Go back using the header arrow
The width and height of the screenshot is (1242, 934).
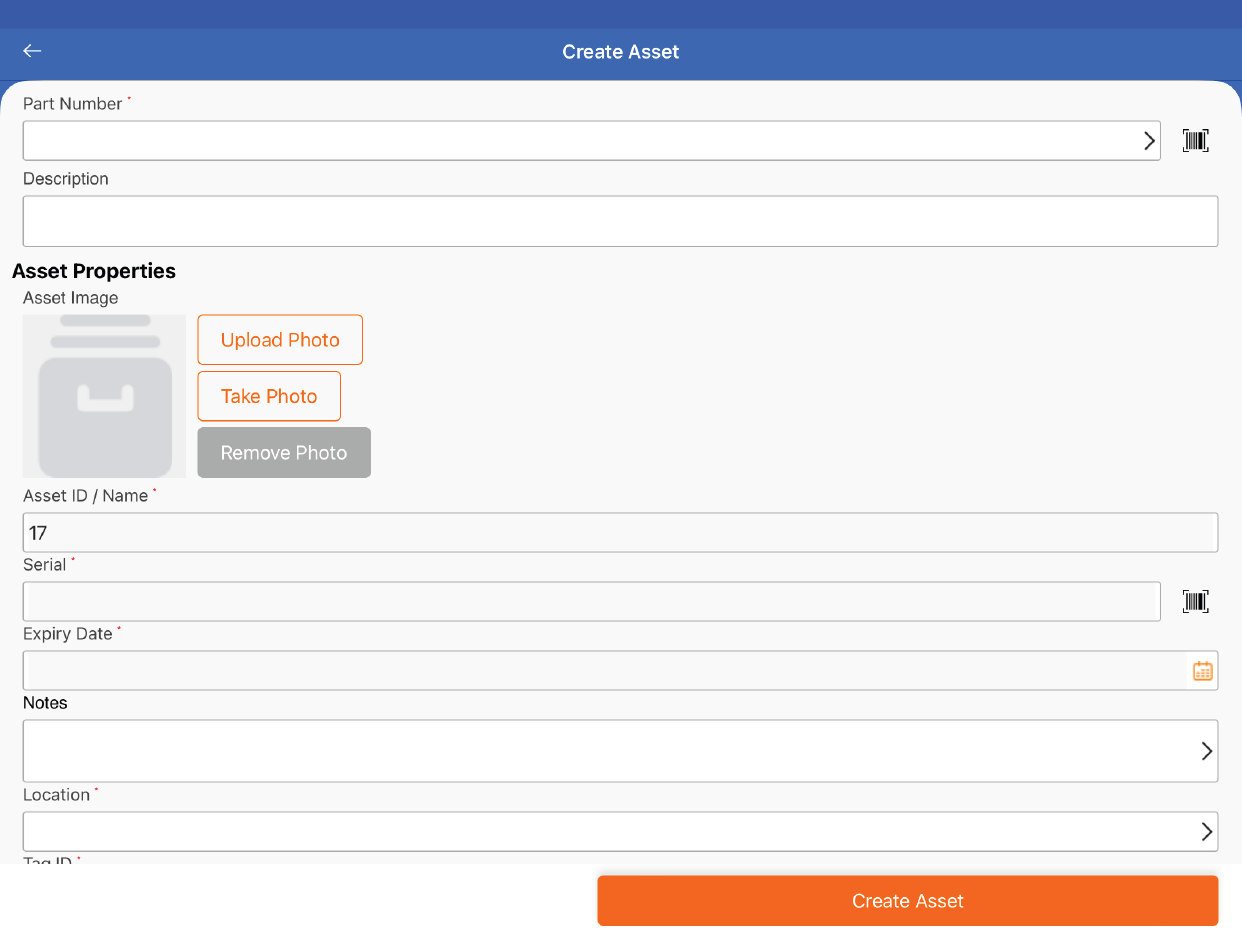tap(32, 51)
